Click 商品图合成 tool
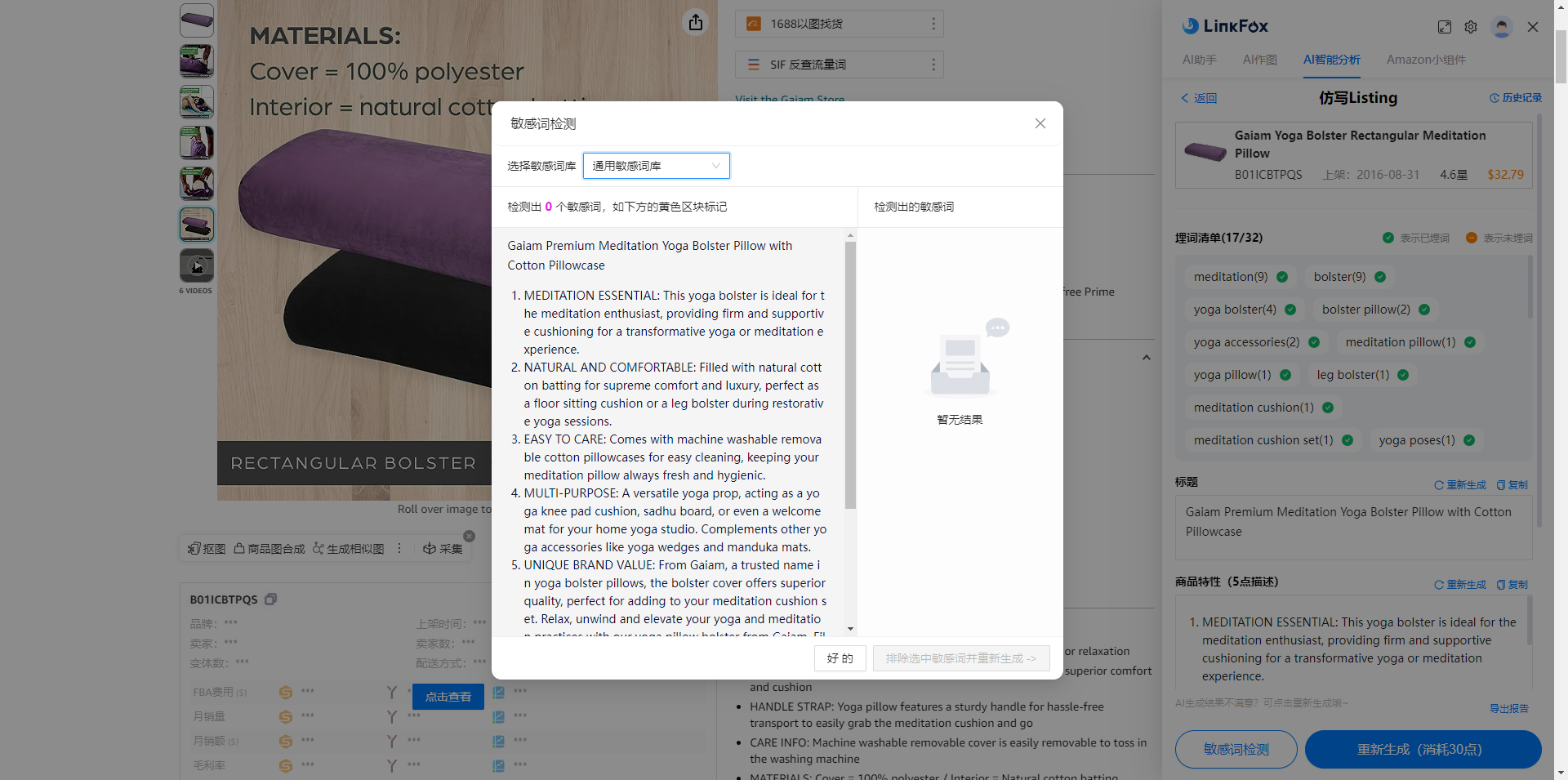This screenshot has height=780, width=1568. point(269,549)
